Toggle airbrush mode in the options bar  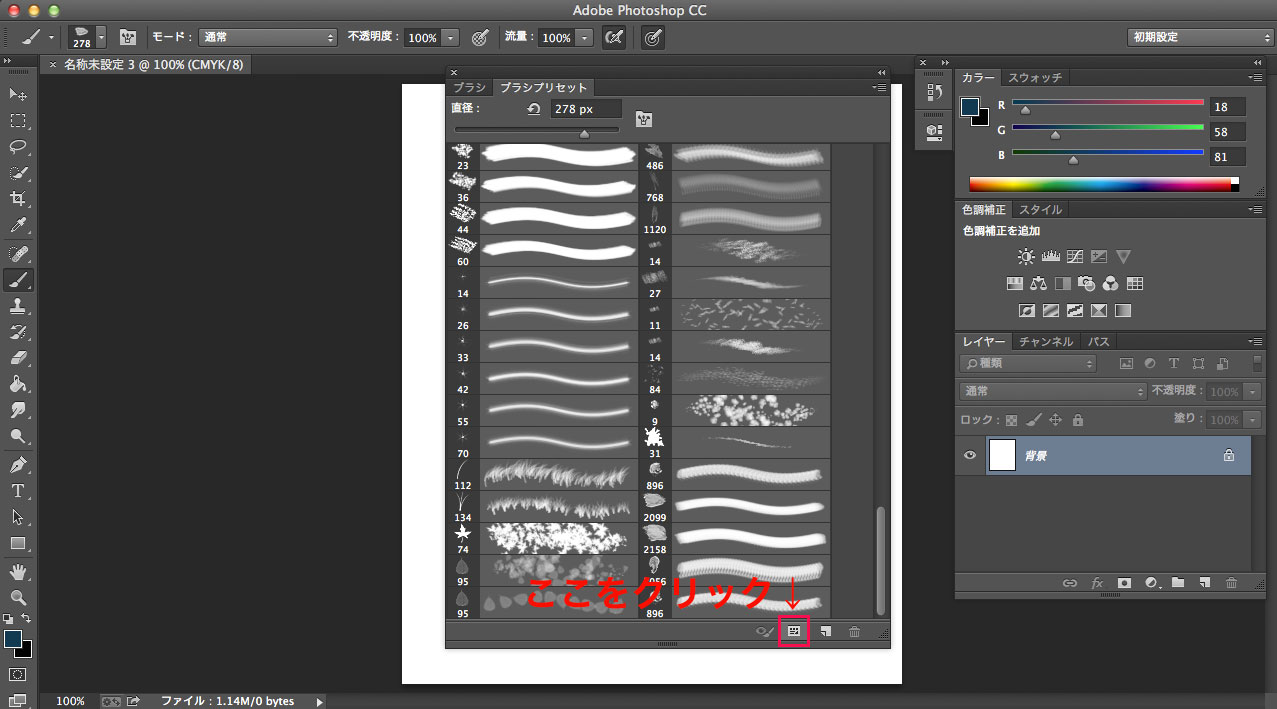614,37
